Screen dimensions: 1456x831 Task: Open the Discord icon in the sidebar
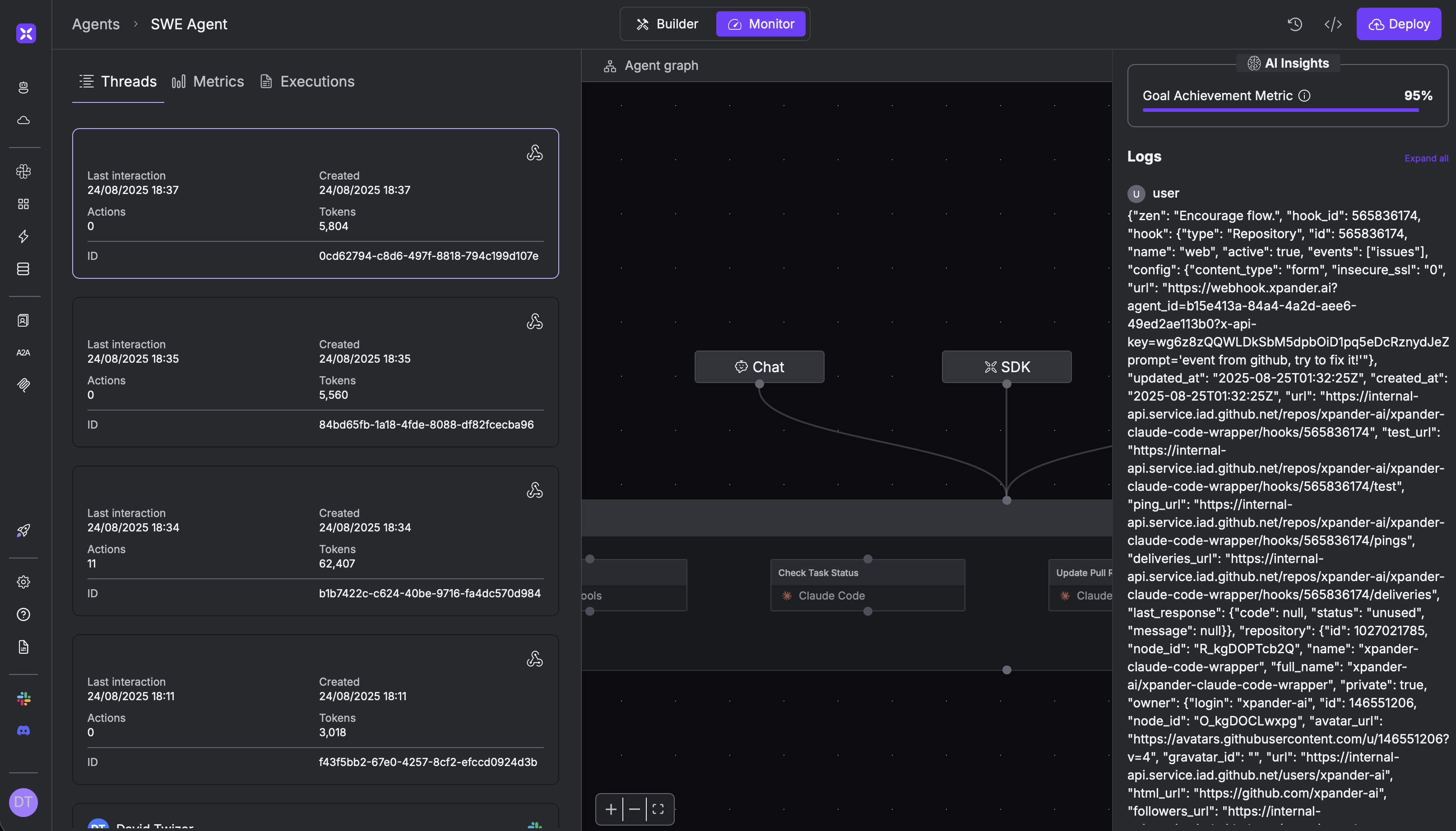(x=23, y=731)
